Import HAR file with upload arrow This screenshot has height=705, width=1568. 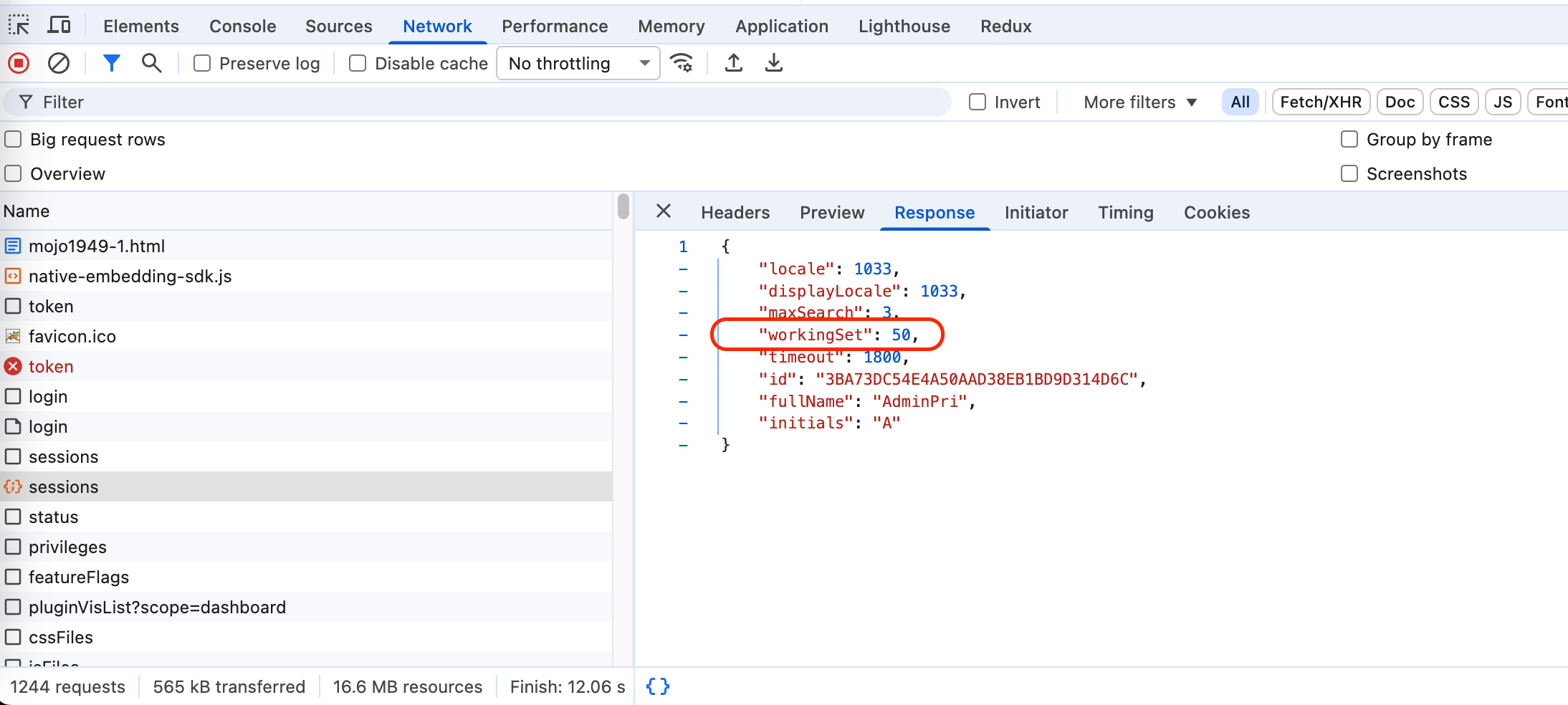733,63
